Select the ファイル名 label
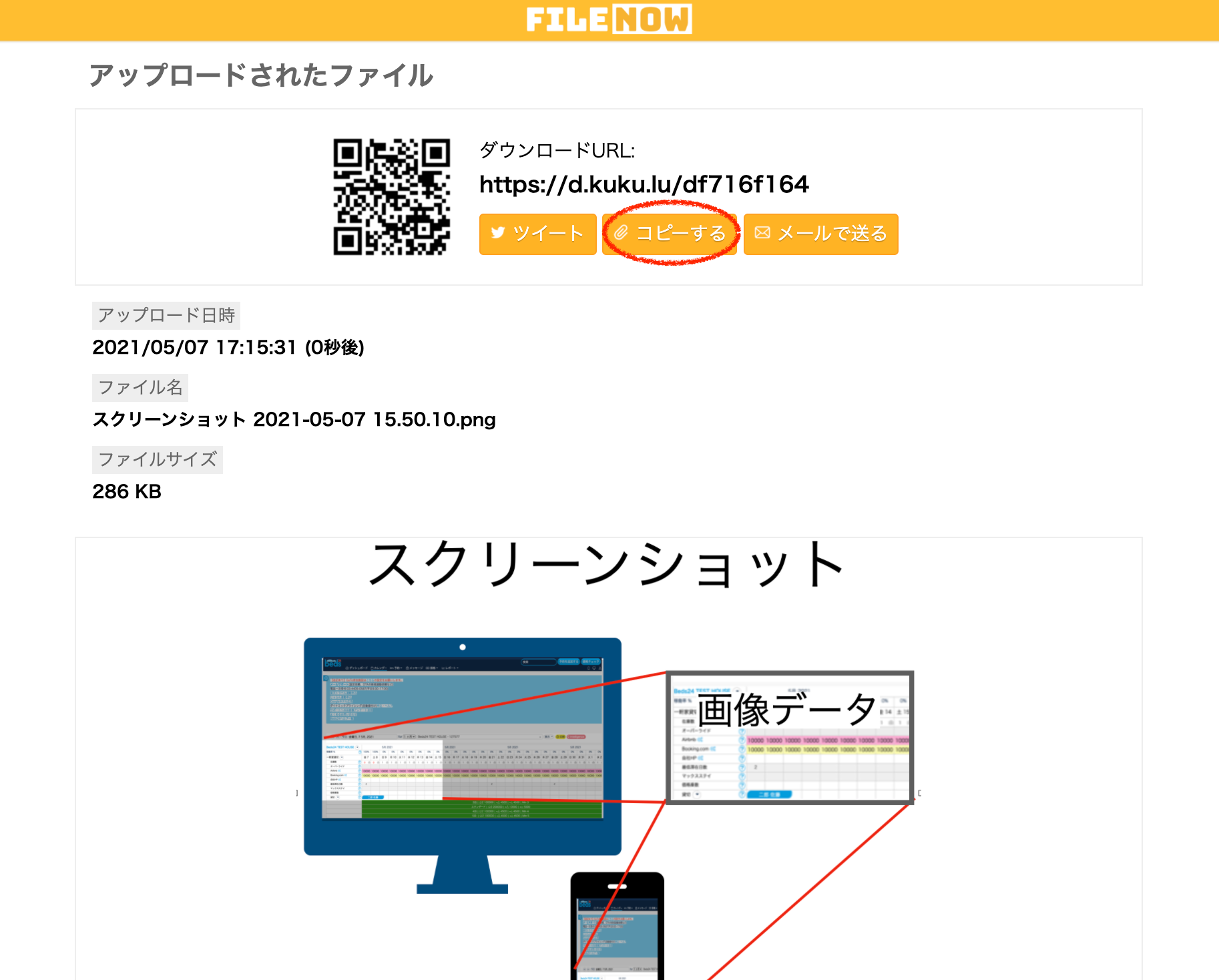 pyautogui.click(x=140, y=387)
